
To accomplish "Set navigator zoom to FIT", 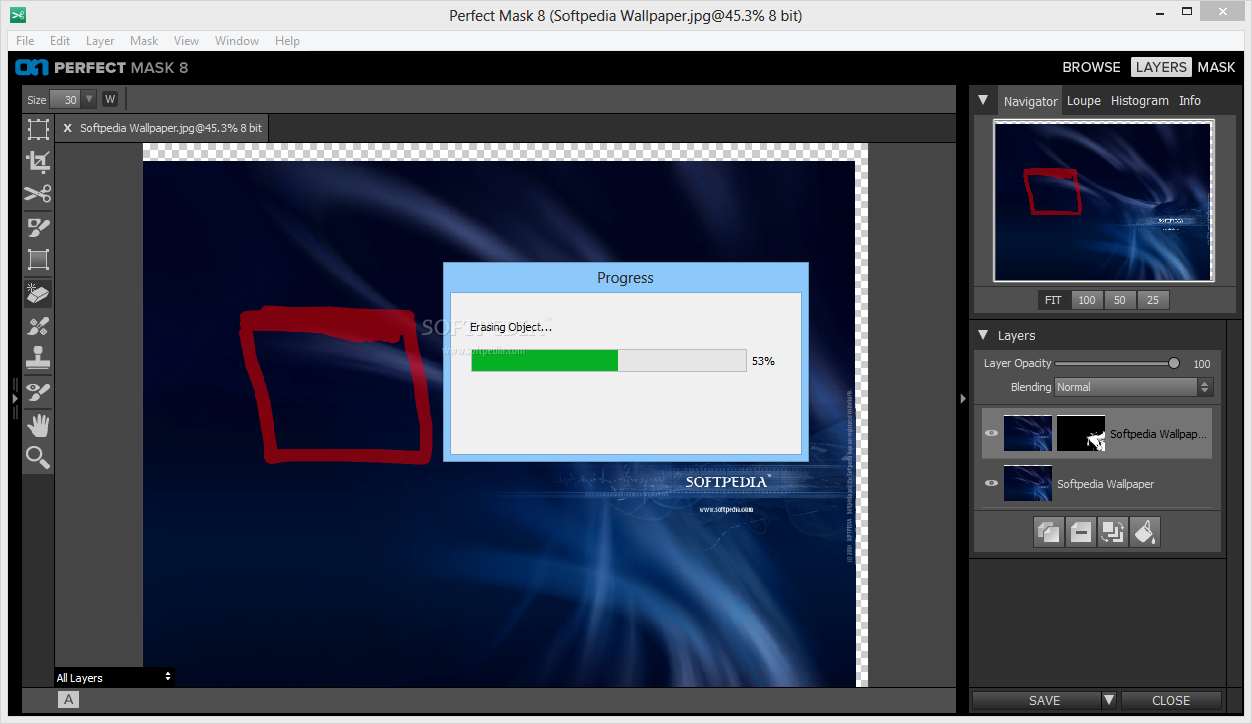I will pos(1053,300).
